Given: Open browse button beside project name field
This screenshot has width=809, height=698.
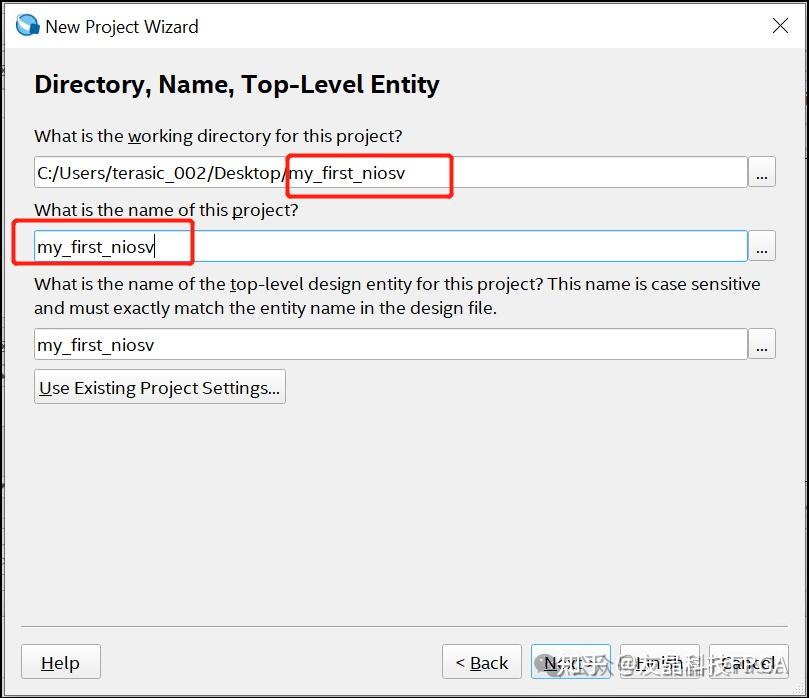Looking at the screenshot, I should [x=762, y=246].
